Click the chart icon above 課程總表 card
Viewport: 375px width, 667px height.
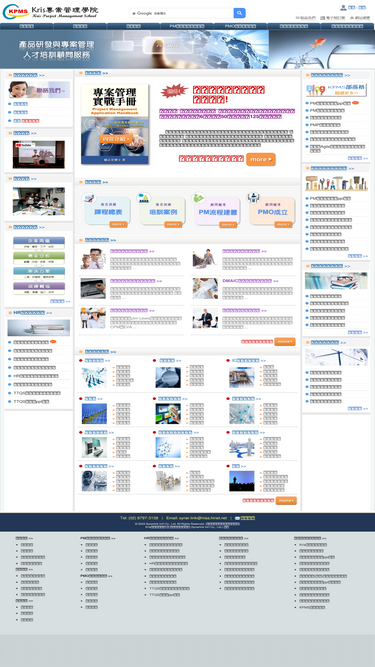pyautogui.click(x=89, y=198)
